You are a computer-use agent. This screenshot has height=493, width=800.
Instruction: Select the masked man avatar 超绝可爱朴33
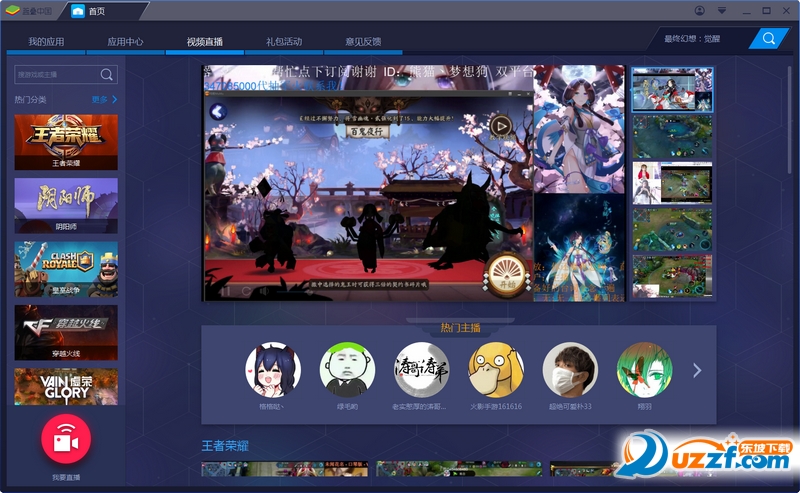(570, 370)
